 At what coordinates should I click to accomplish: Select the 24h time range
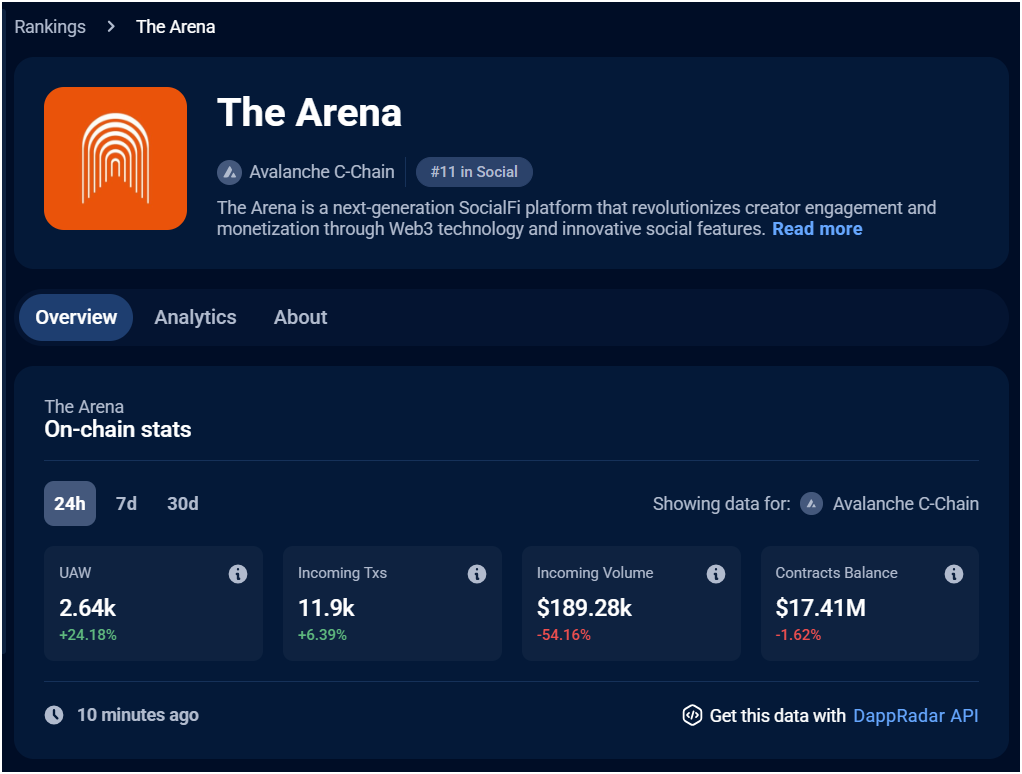(x=70, y=504)
